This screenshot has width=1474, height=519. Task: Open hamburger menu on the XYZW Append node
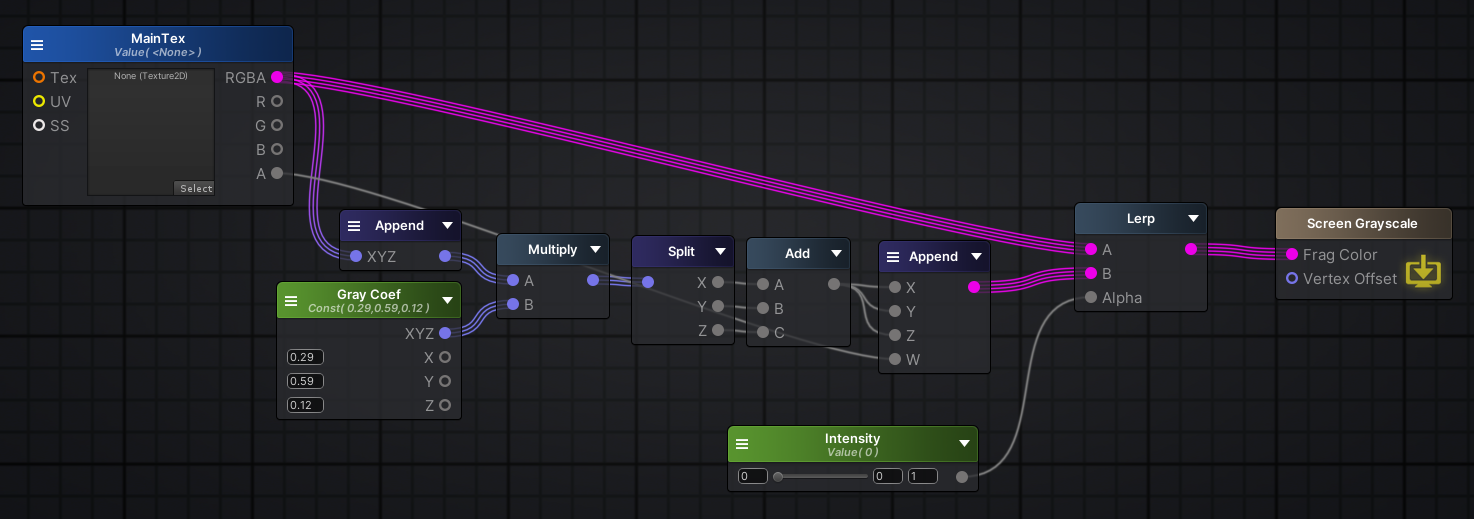(894, 257)
